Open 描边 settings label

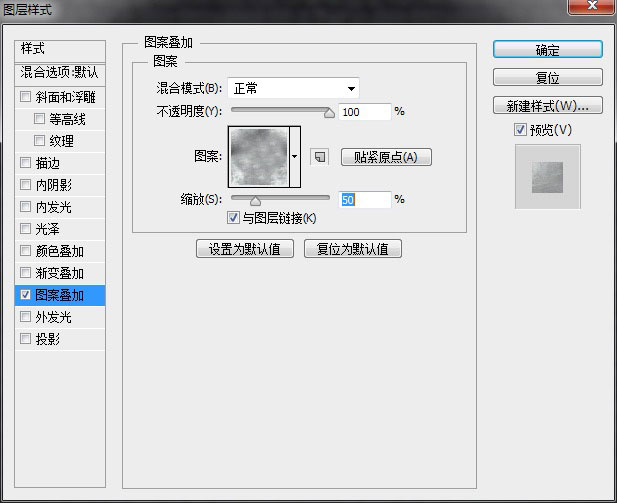(48, 163)
